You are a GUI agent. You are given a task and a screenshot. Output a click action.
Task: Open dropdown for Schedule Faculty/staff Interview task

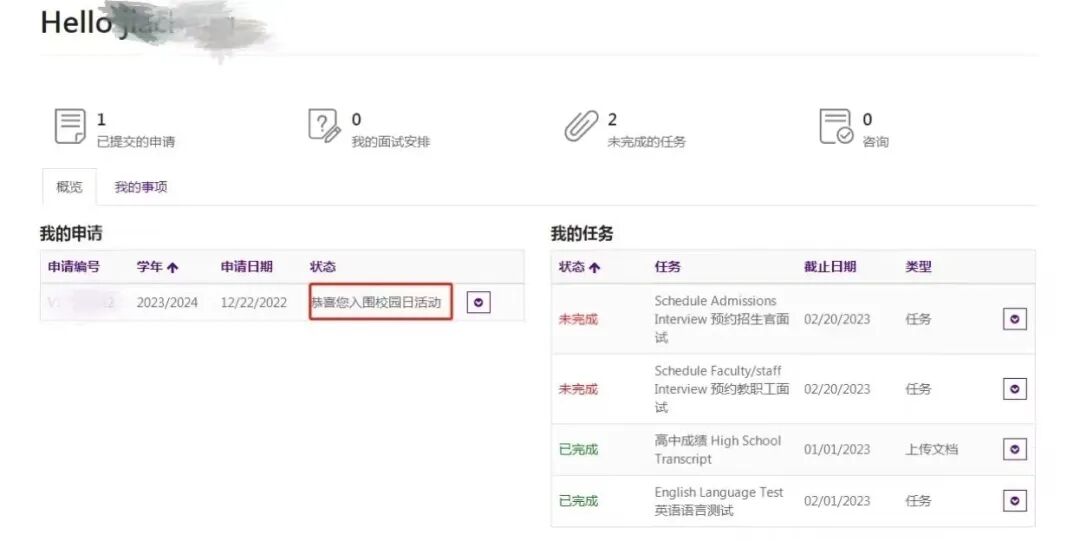click(1015, 389)
